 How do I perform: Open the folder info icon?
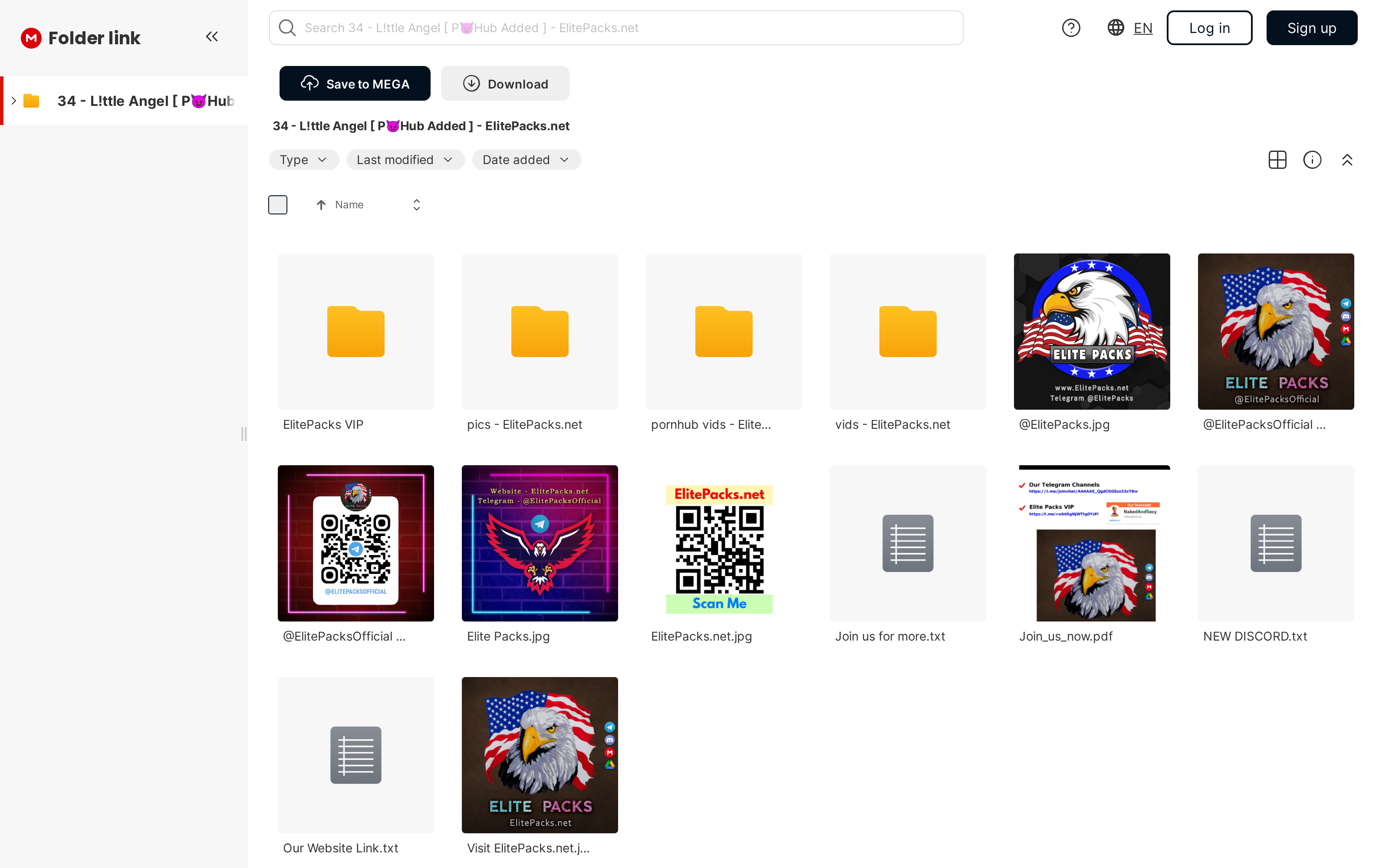[x=1312, y=160]
